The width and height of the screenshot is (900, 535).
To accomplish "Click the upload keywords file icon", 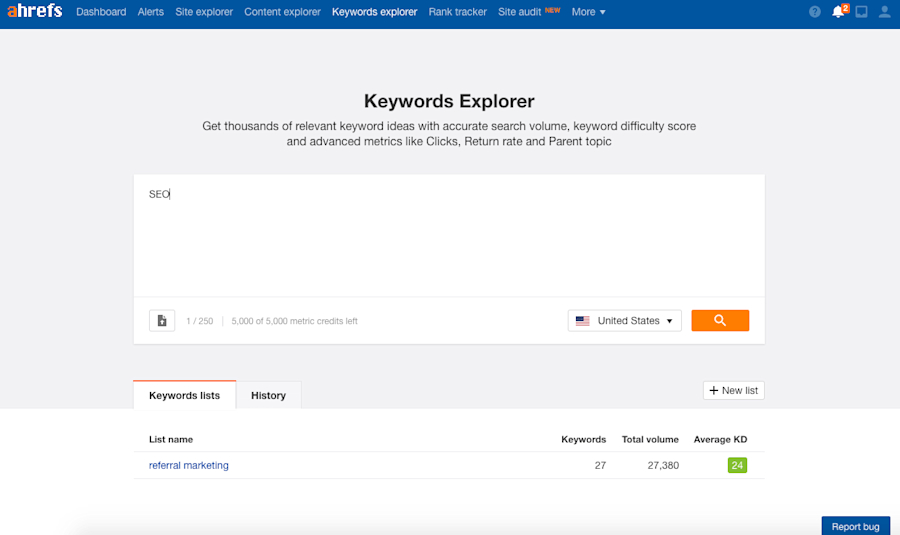I will [162, 321].
